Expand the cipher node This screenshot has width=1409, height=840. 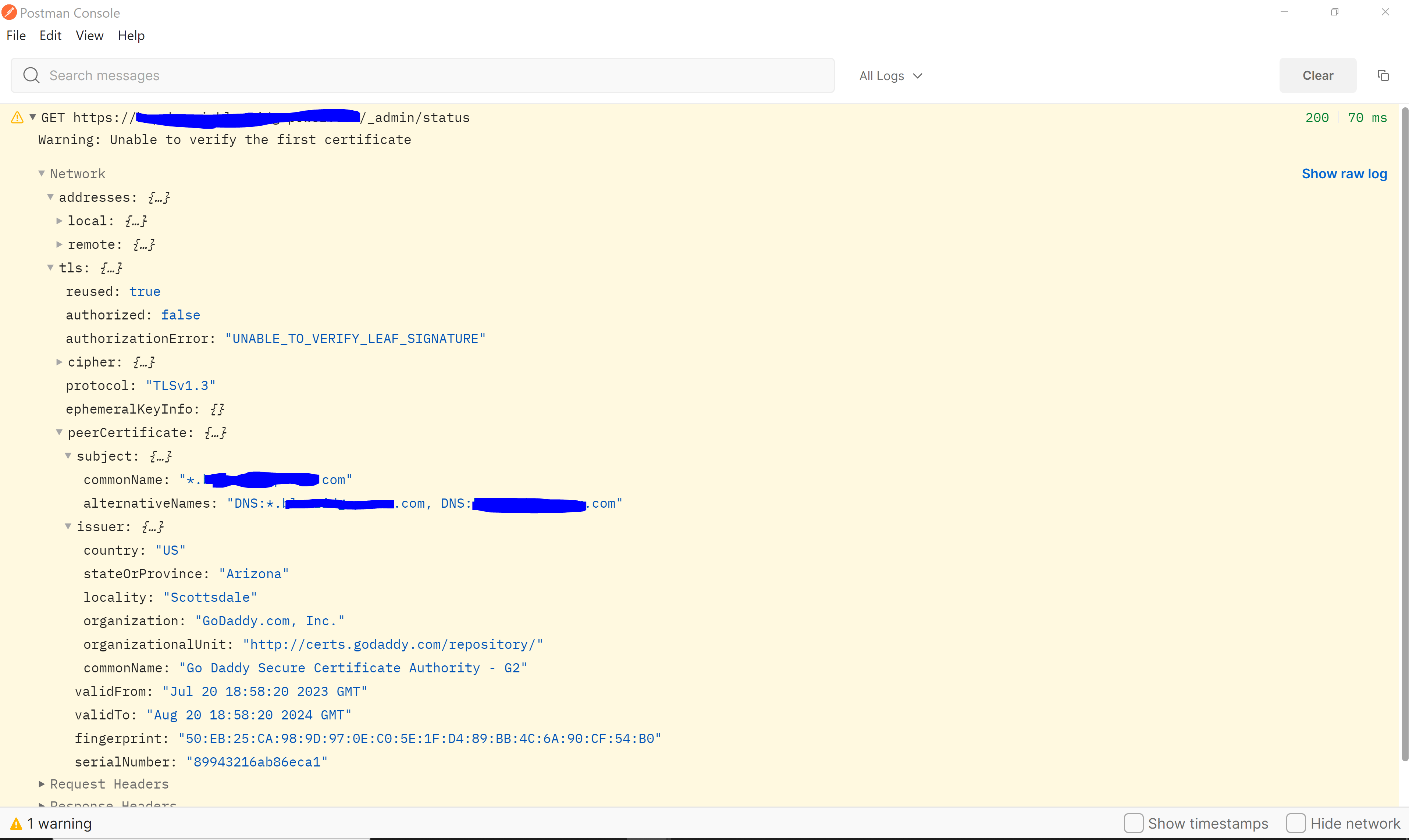(59, 362)
